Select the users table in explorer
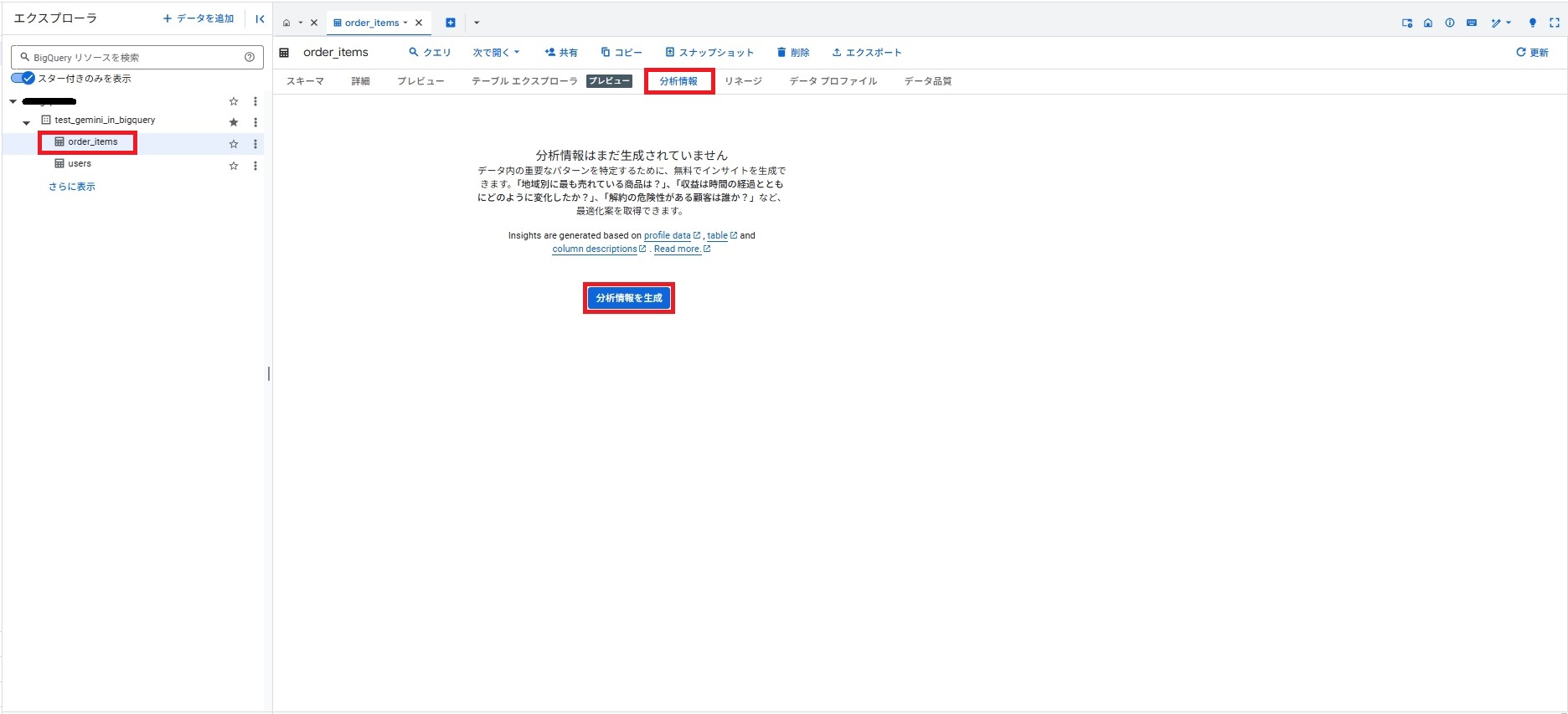The width and height of the screenshot is (1568, 714). pyautogui.click(x=80, y=164)
